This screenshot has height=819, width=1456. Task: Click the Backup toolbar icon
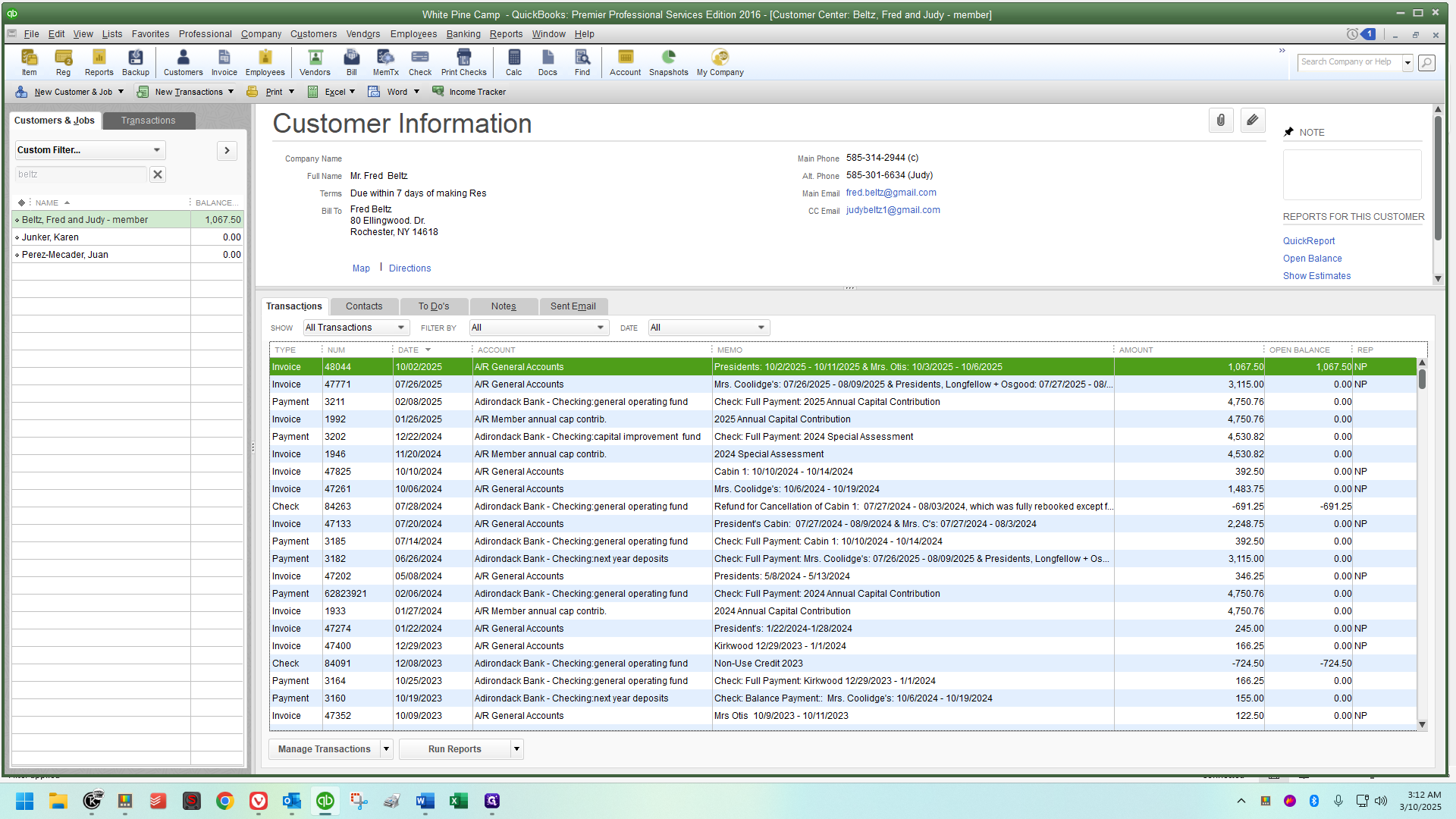(135, 62)
